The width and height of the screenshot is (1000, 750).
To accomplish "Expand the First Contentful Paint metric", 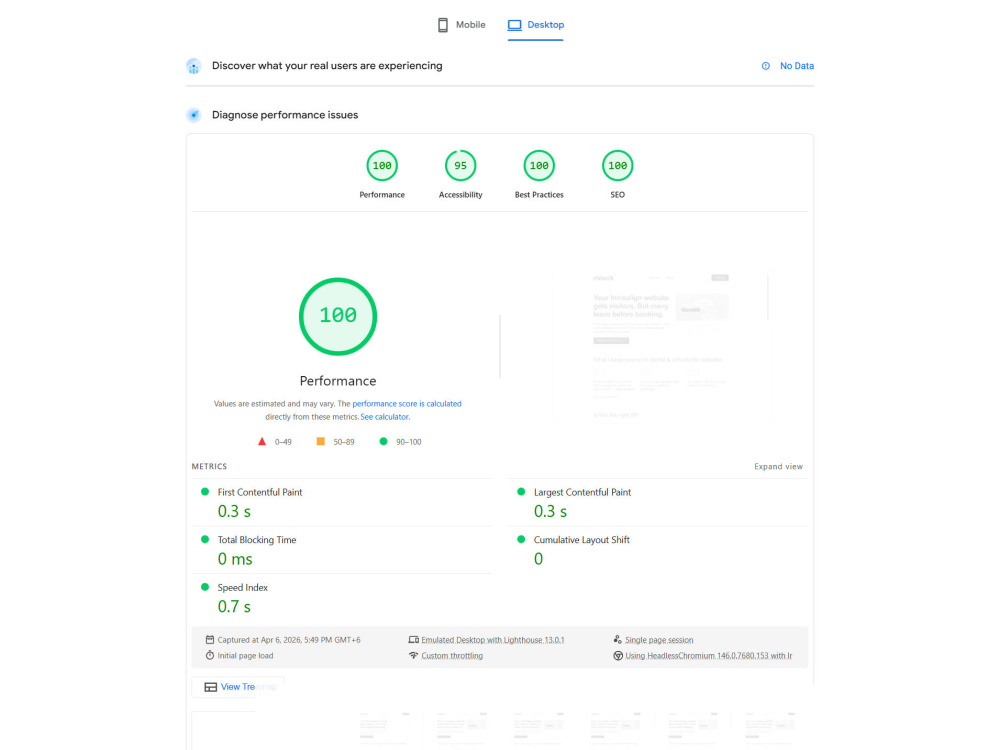I will coord(342,503).
